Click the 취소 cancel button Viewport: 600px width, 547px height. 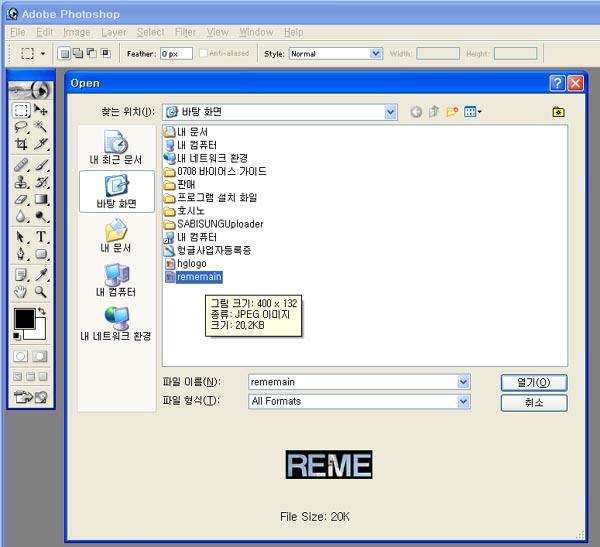(534, 403)
